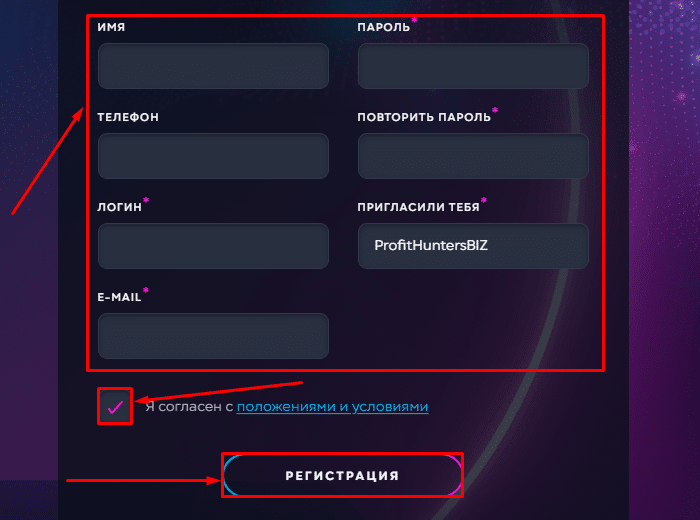Click the required asterisk beside E-MAIL
Image resolution: width=700 pixels, height=520 pixels.
pyautogui.click(x=146, y=291)
